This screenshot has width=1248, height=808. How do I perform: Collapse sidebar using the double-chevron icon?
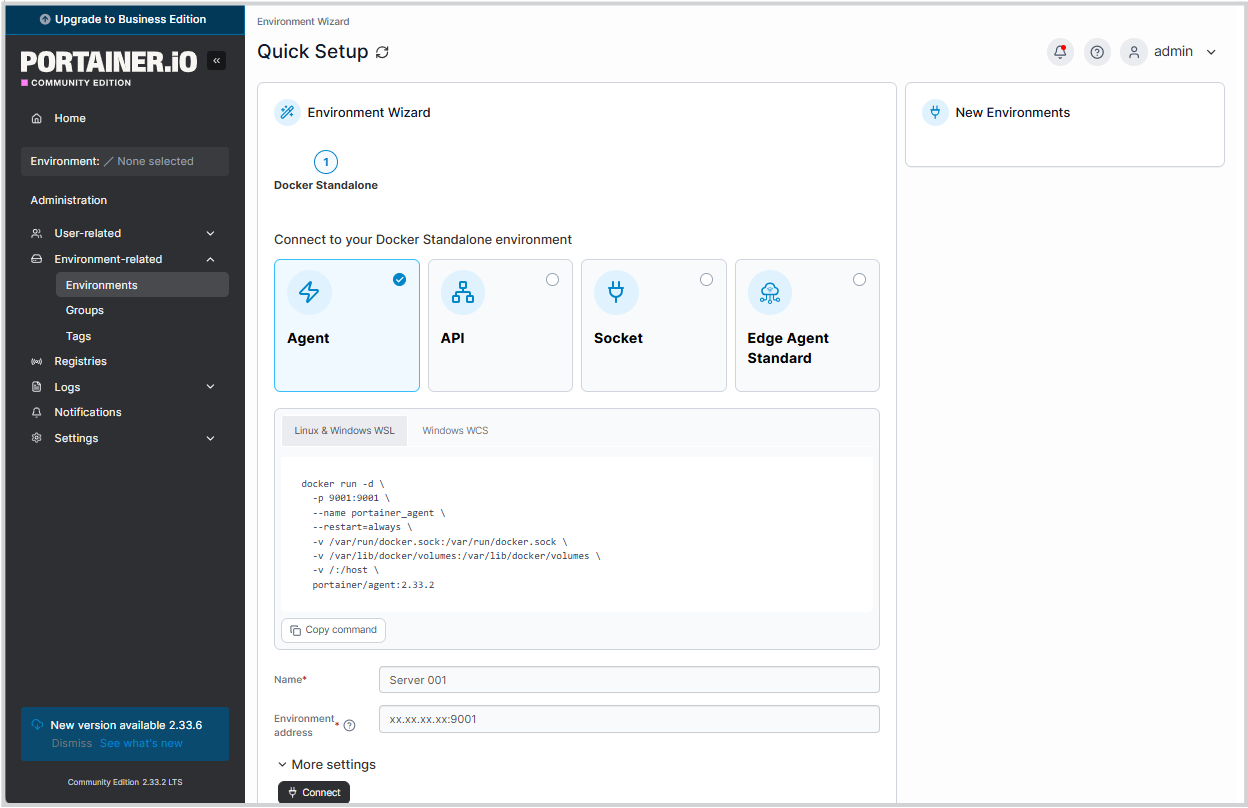pos(216,61)
